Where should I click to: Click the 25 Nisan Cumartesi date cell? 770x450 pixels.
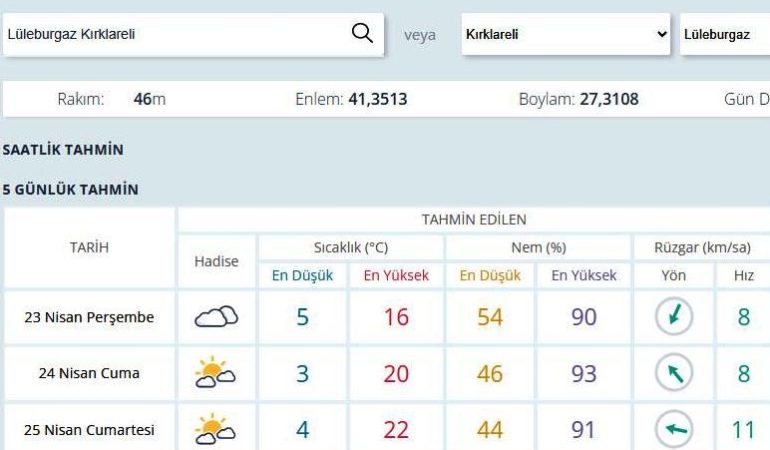[x=89, y=430]
